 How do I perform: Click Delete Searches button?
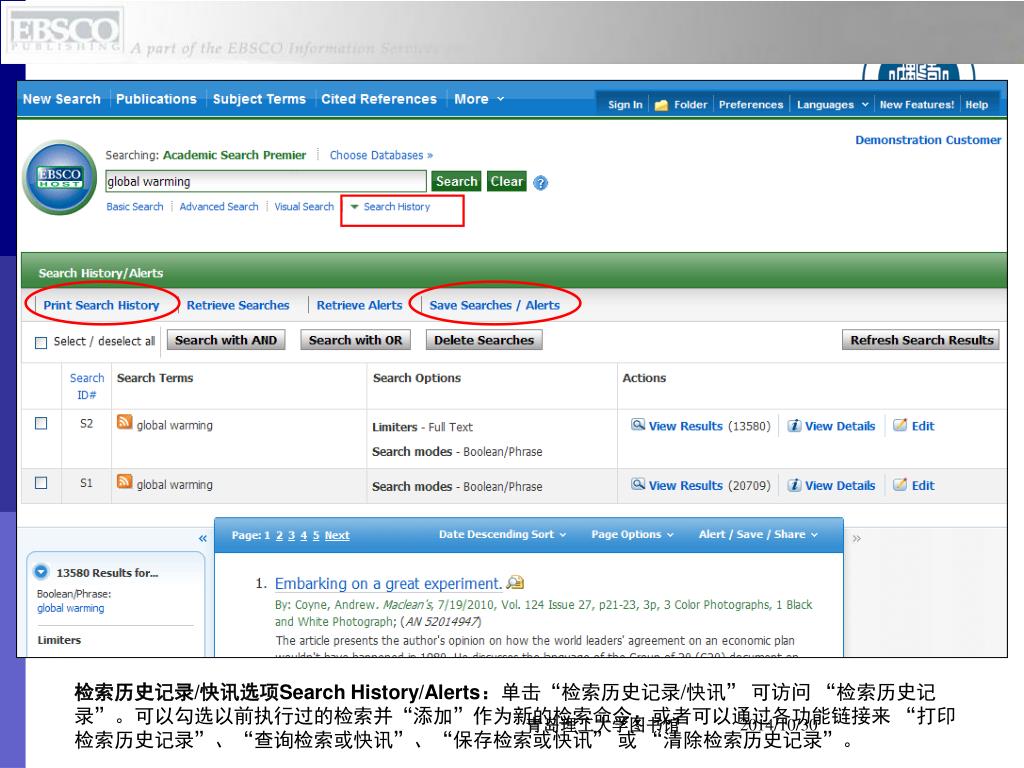[484, 340]
